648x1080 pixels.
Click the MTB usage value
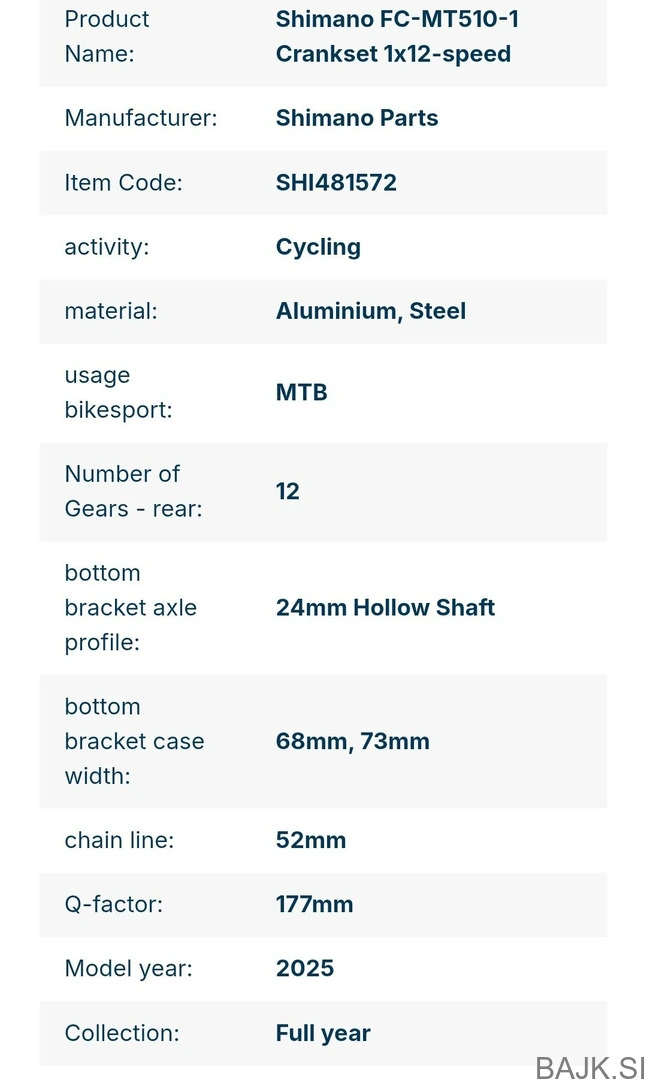click(301, 392)
